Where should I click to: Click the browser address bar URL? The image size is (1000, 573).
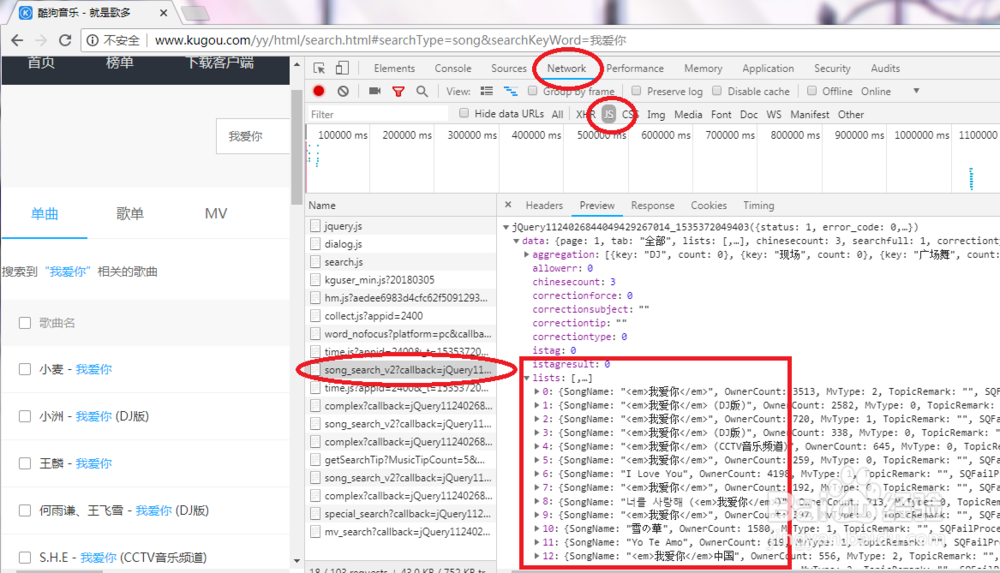point(390,40)
